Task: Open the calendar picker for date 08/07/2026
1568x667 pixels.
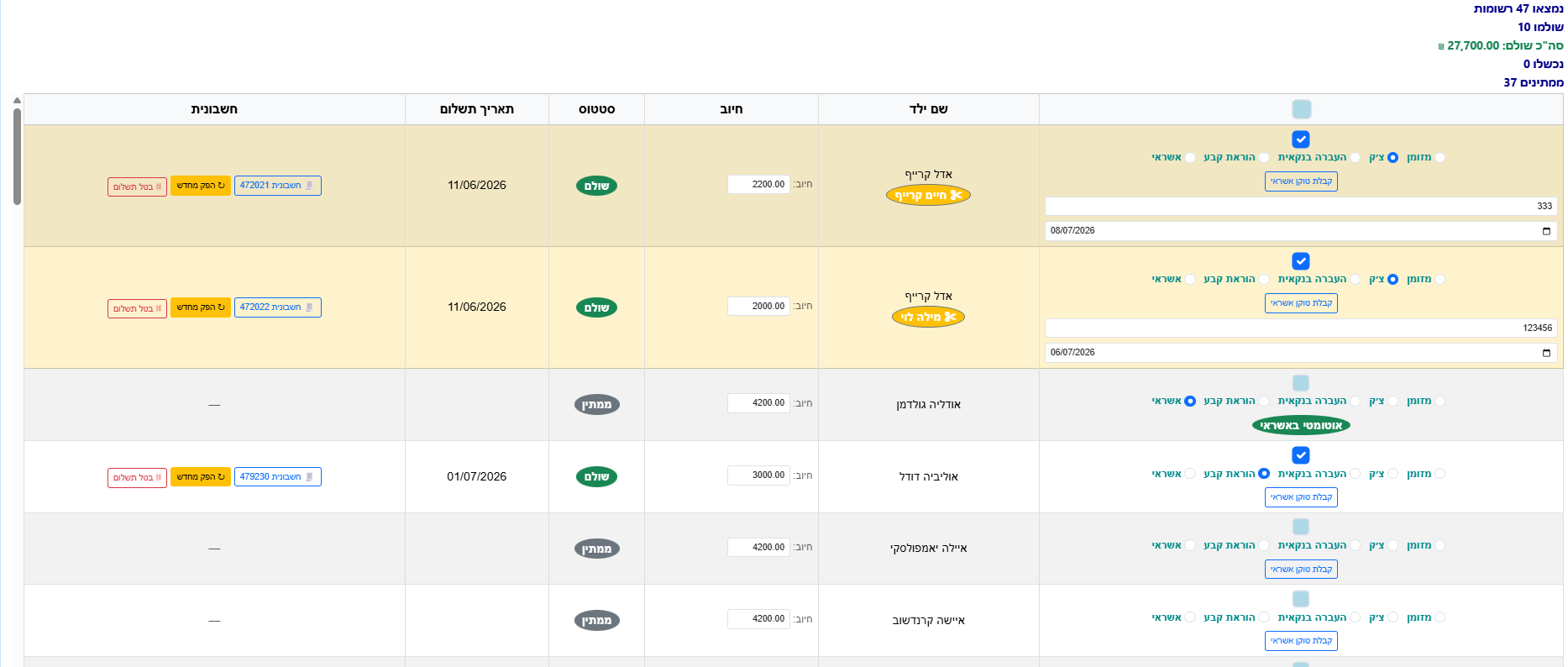Action: pyautogui.click(x=1546, y=231)
